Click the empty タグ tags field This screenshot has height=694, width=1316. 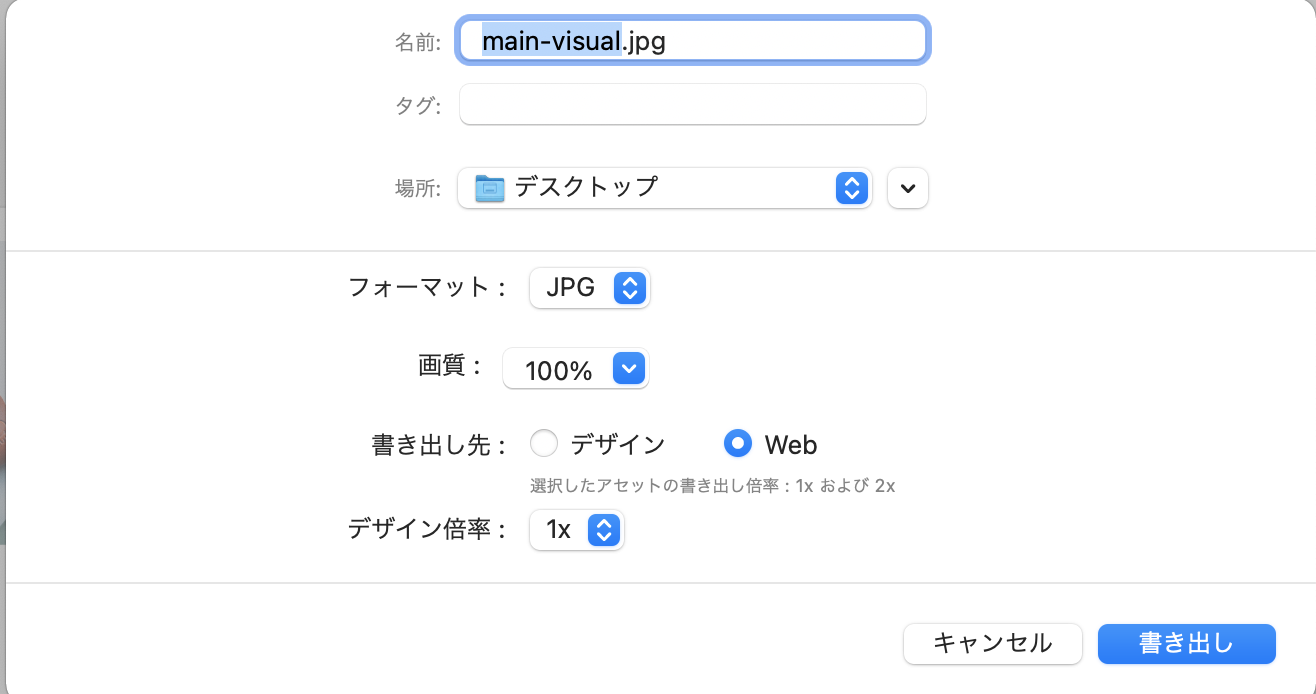(692, 104)
